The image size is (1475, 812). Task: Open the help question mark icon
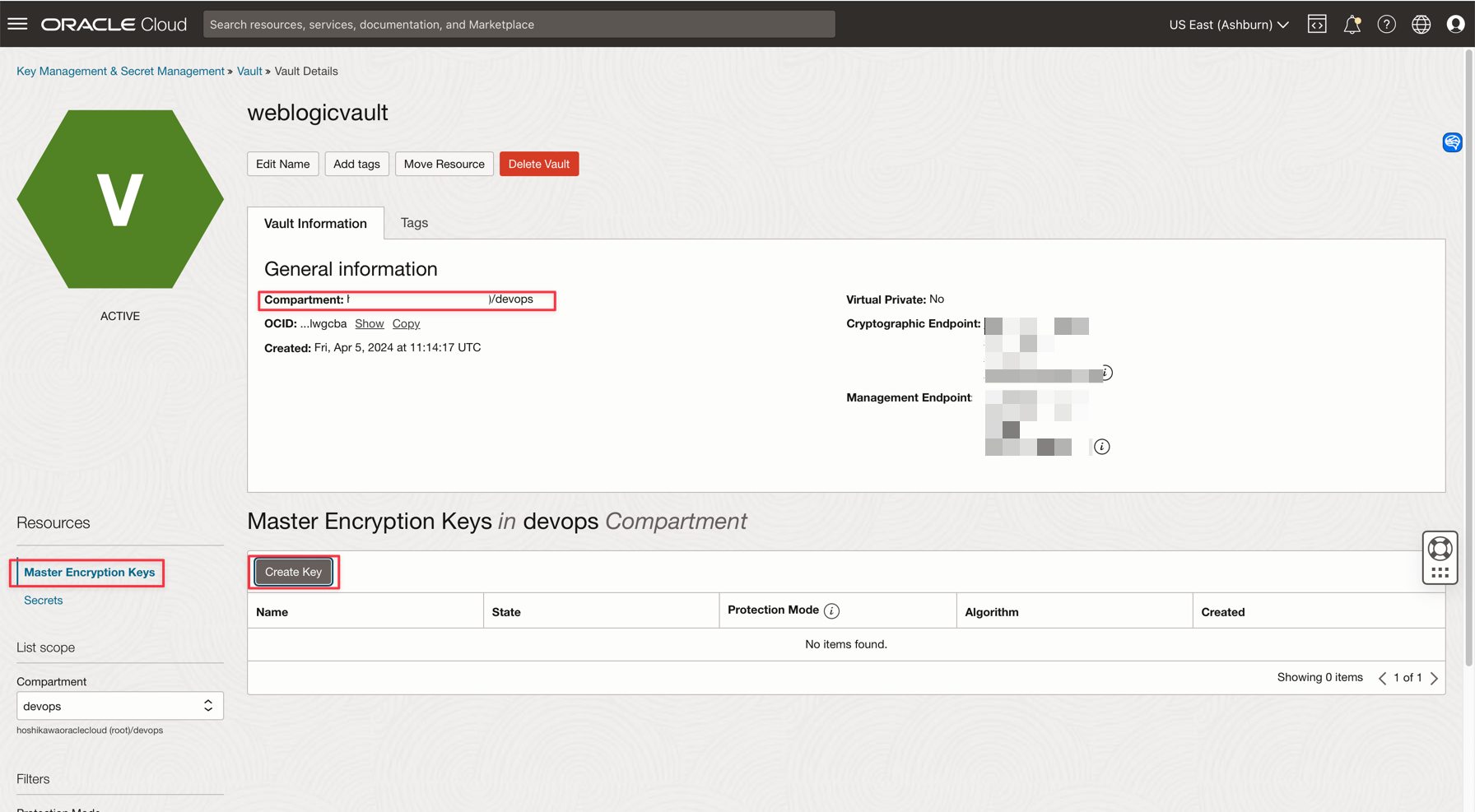point(1386,24)
